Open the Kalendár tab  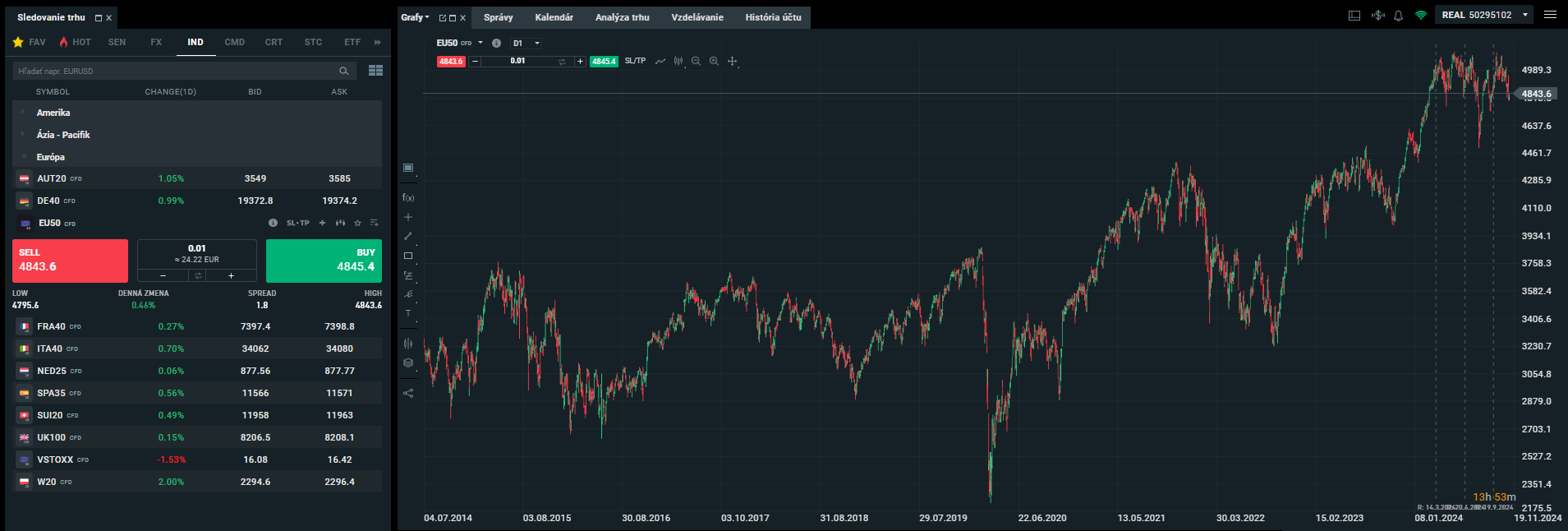point(554,17)
